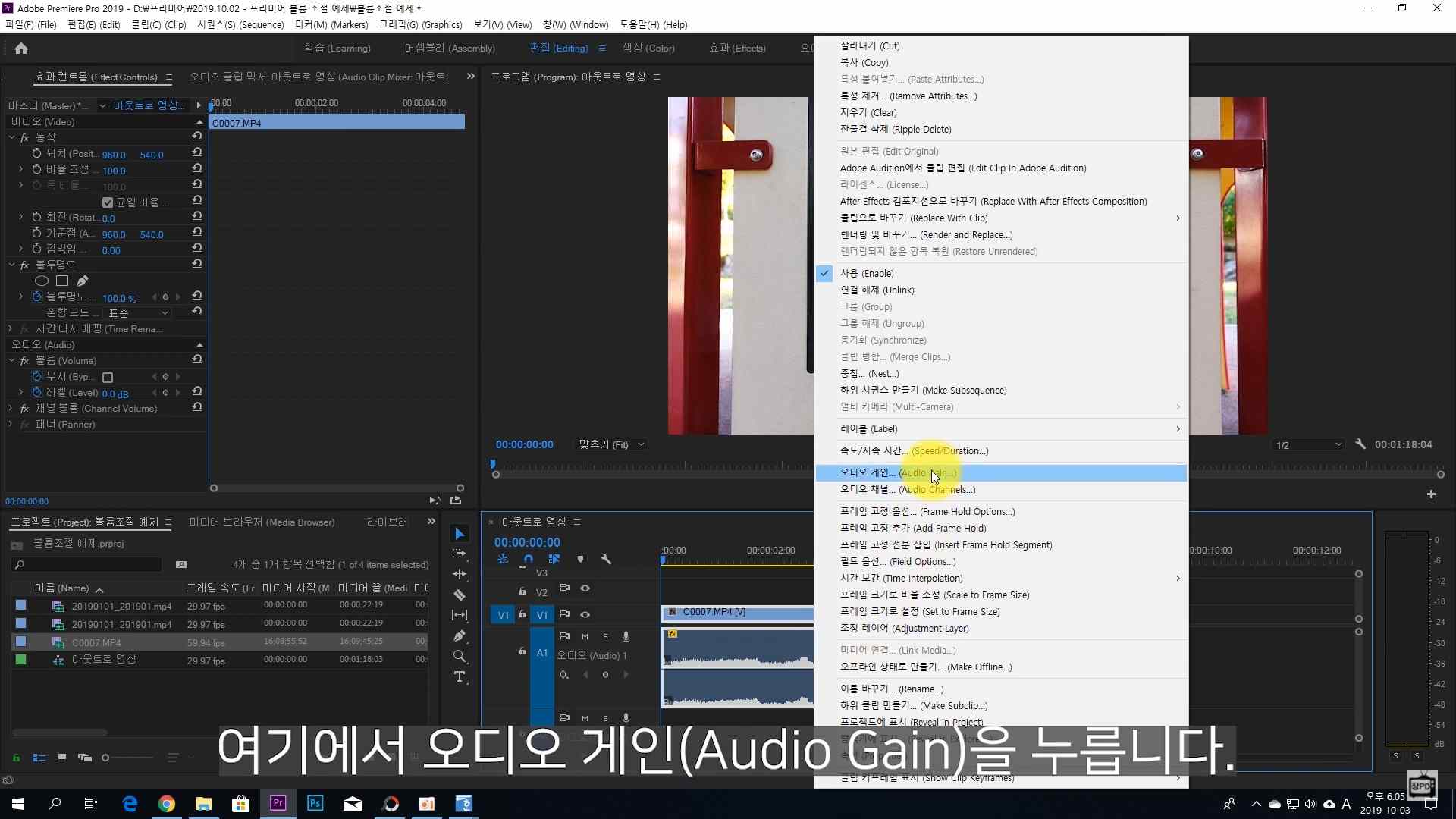Select the Pen tool in tools panel
The height and width of the screenshot is (819, 1456).
(459, 636)
